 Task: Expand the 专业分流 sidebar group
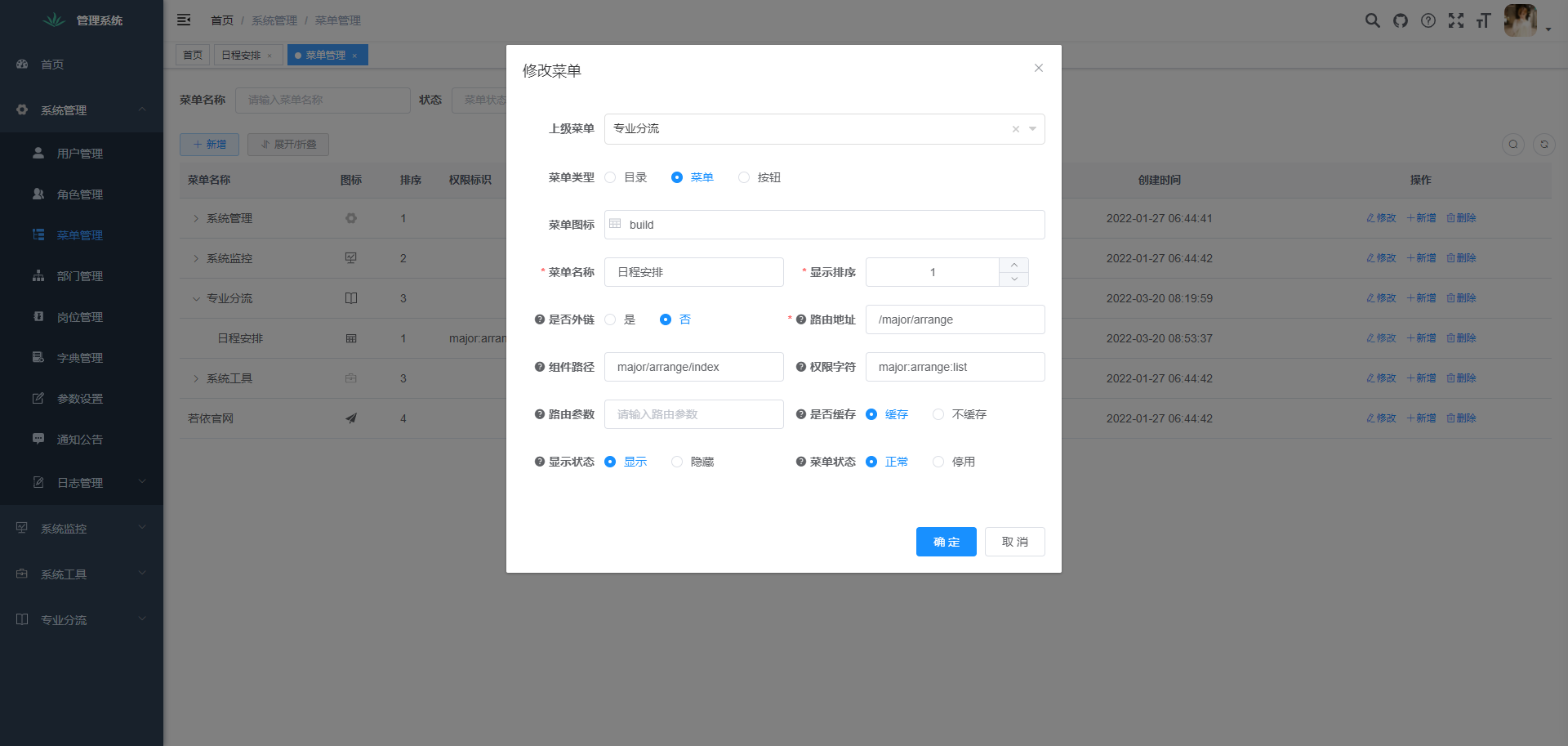[x=82, y=619]
